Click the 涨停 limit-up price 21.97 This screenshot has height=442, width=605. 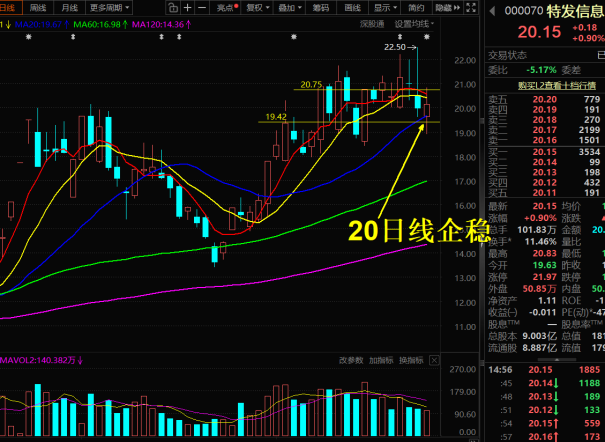[x=544, y=277]
